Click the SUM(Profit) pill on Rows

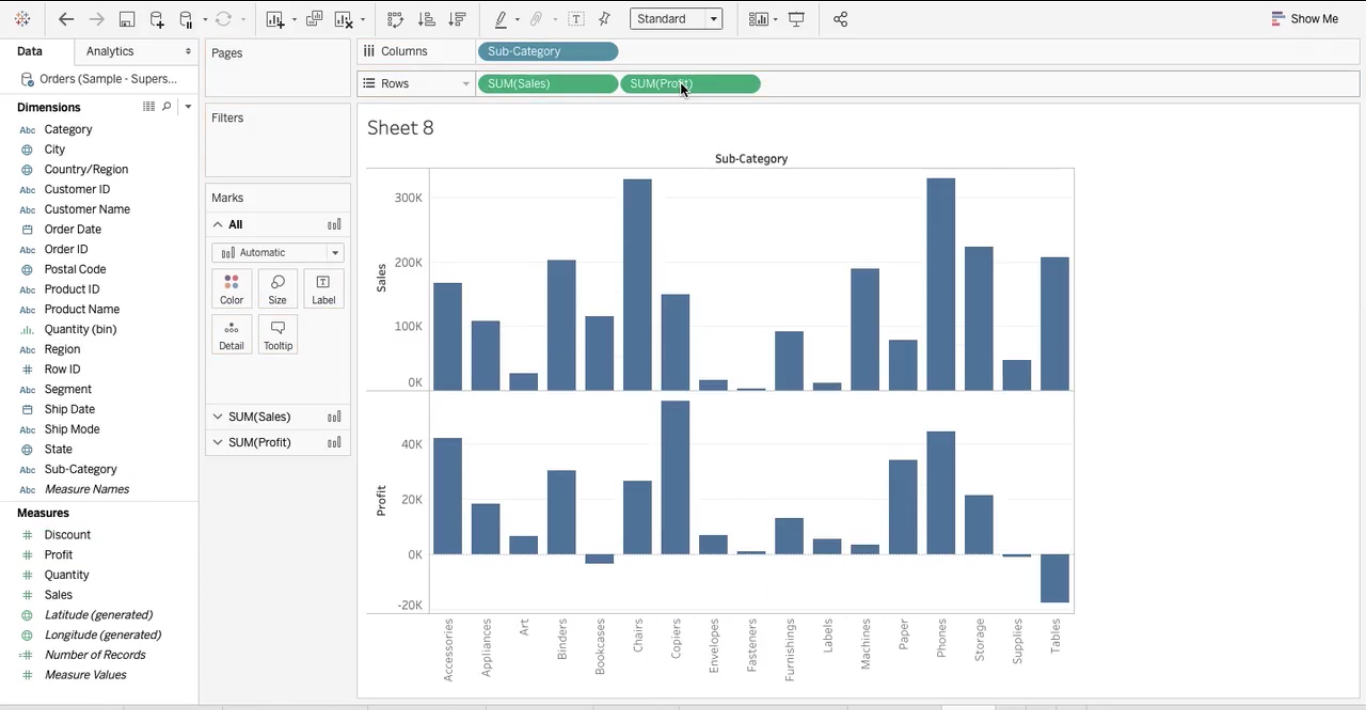(x=689, y=84)
